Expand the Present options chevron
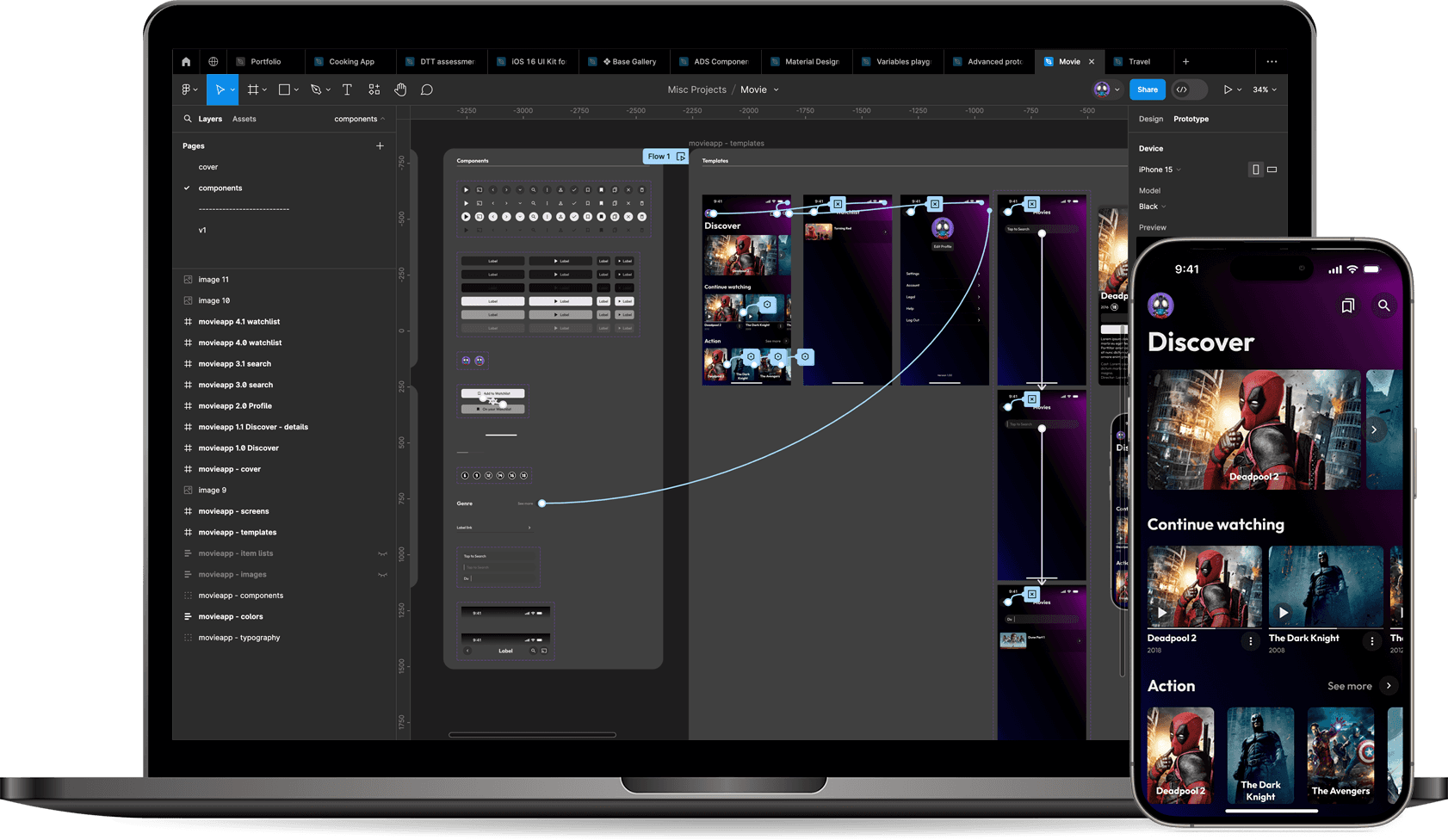1448x840 pixels. click(1239, 90)
